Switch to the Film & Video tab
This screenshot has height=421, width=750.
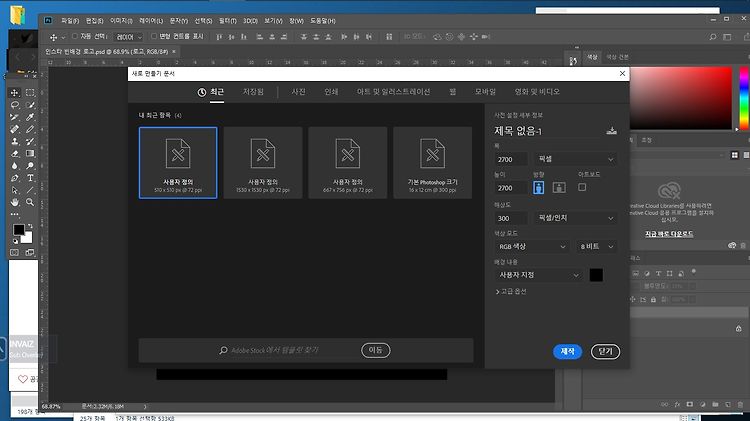pyautogui.click(x=537, y=91)
